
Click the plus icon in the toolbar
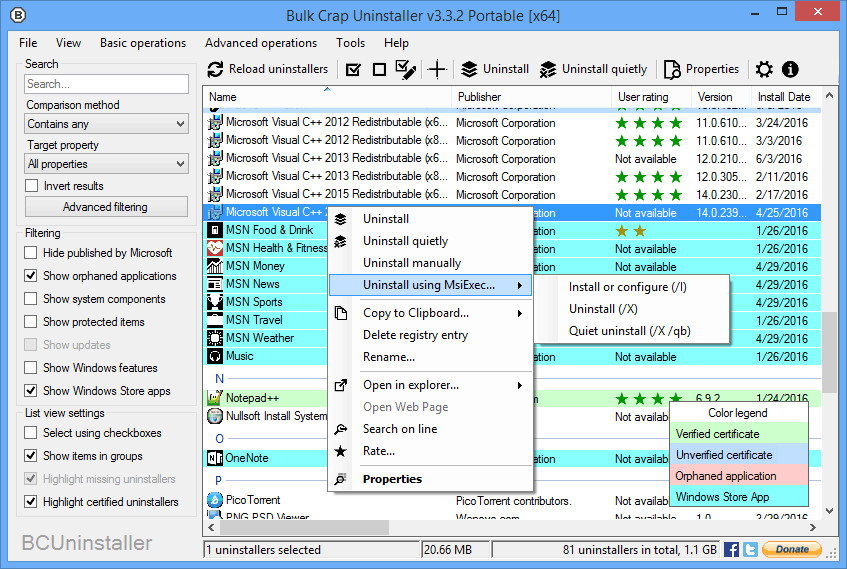437,70
